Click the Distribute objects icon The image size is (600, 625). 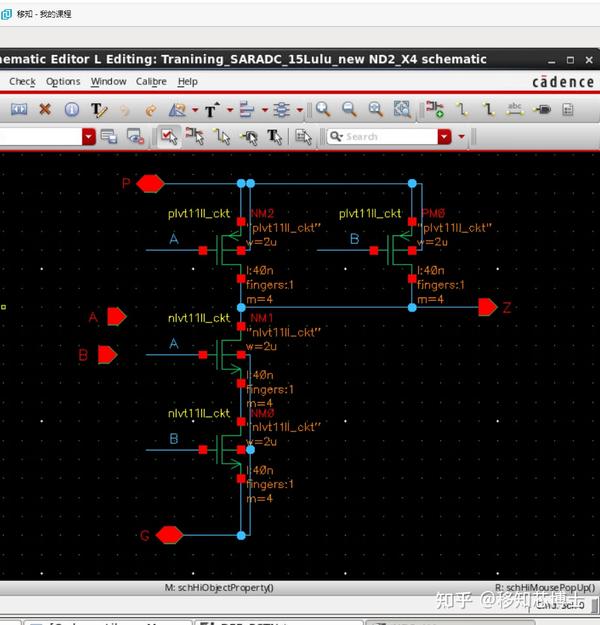click(x=281, y=110)
